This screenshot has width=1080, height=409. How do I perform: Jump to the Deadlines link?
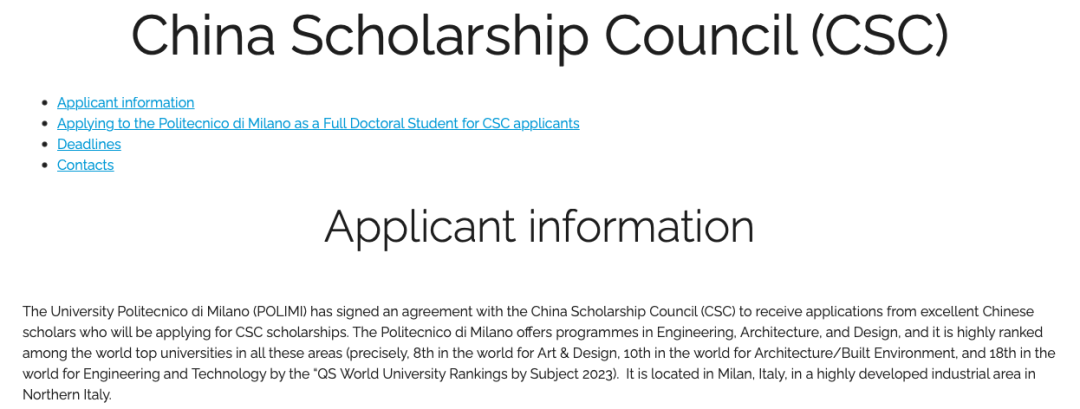[89, 144]
